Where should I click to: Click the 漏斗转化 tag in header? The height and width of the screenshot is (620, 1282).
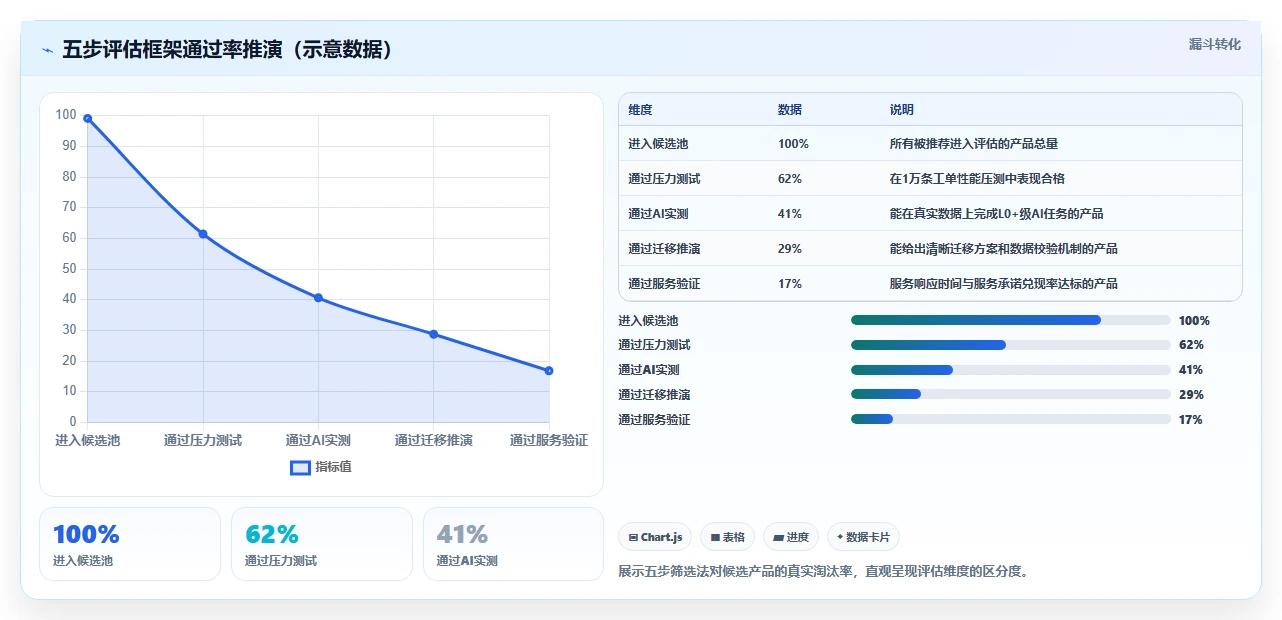[x=1214, y=44]
